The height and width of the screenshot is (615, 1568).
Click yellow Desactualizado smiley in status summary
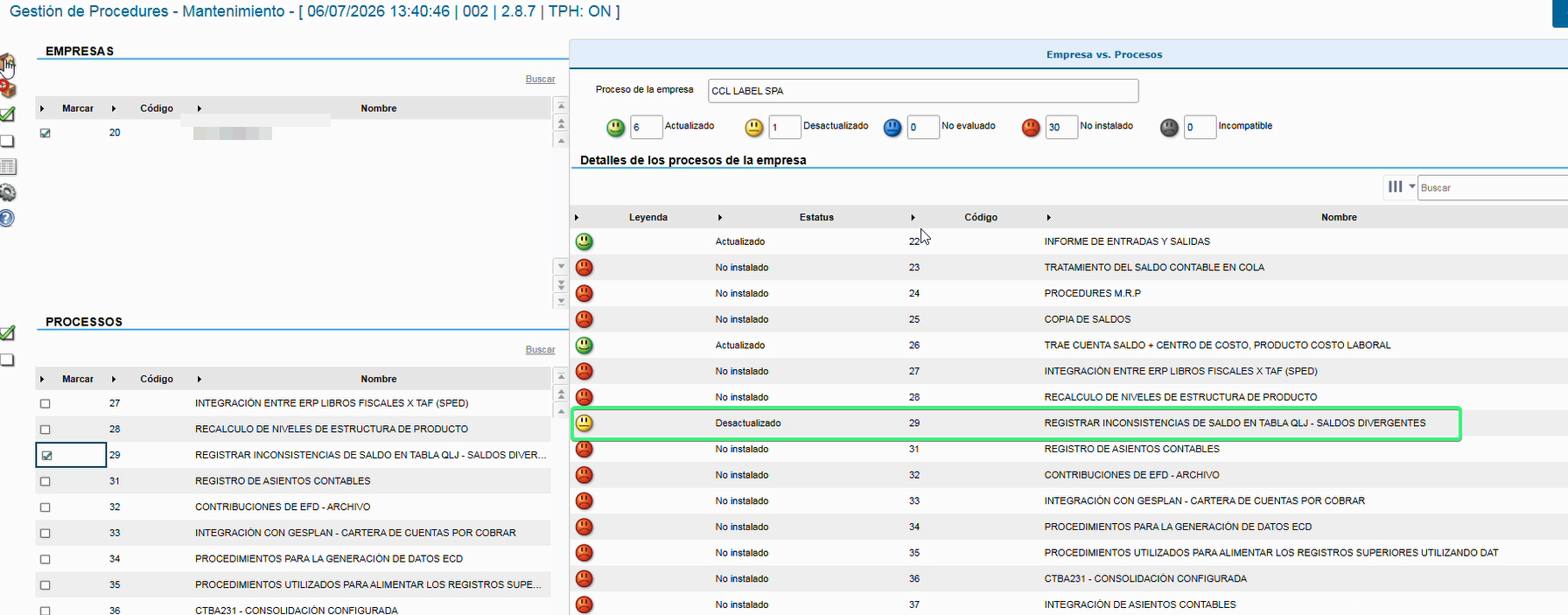[x=754, y=128]
